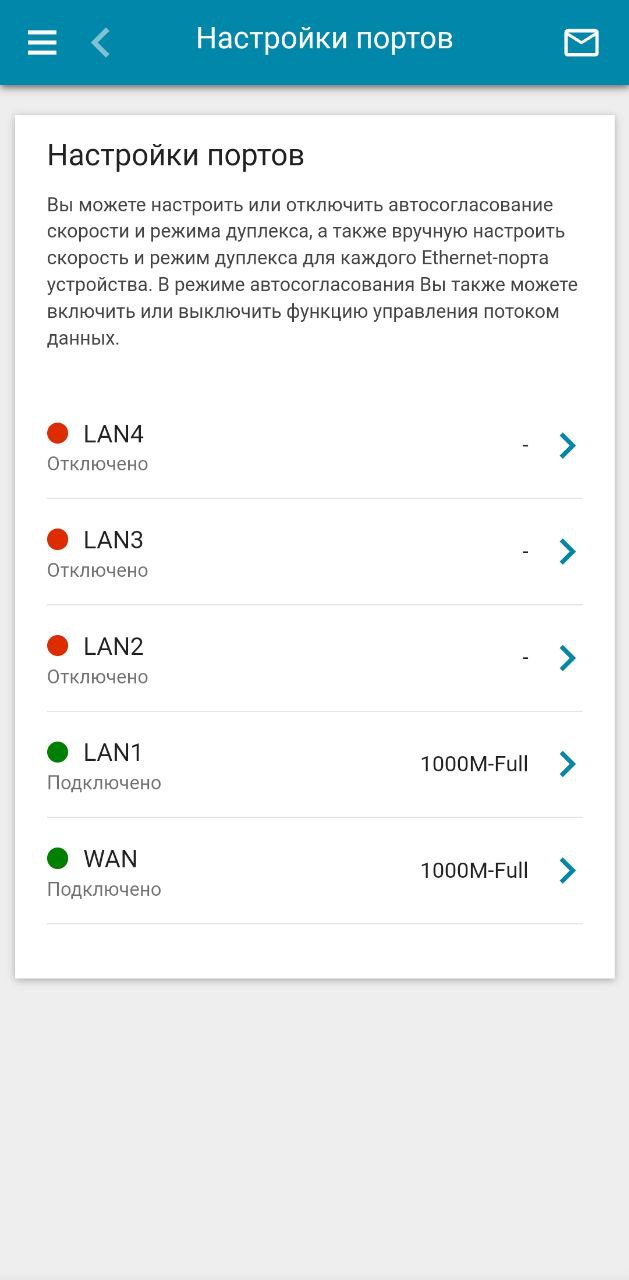
Task: Click LAN1 1000M-Full speed value
Action: (474, 765)
